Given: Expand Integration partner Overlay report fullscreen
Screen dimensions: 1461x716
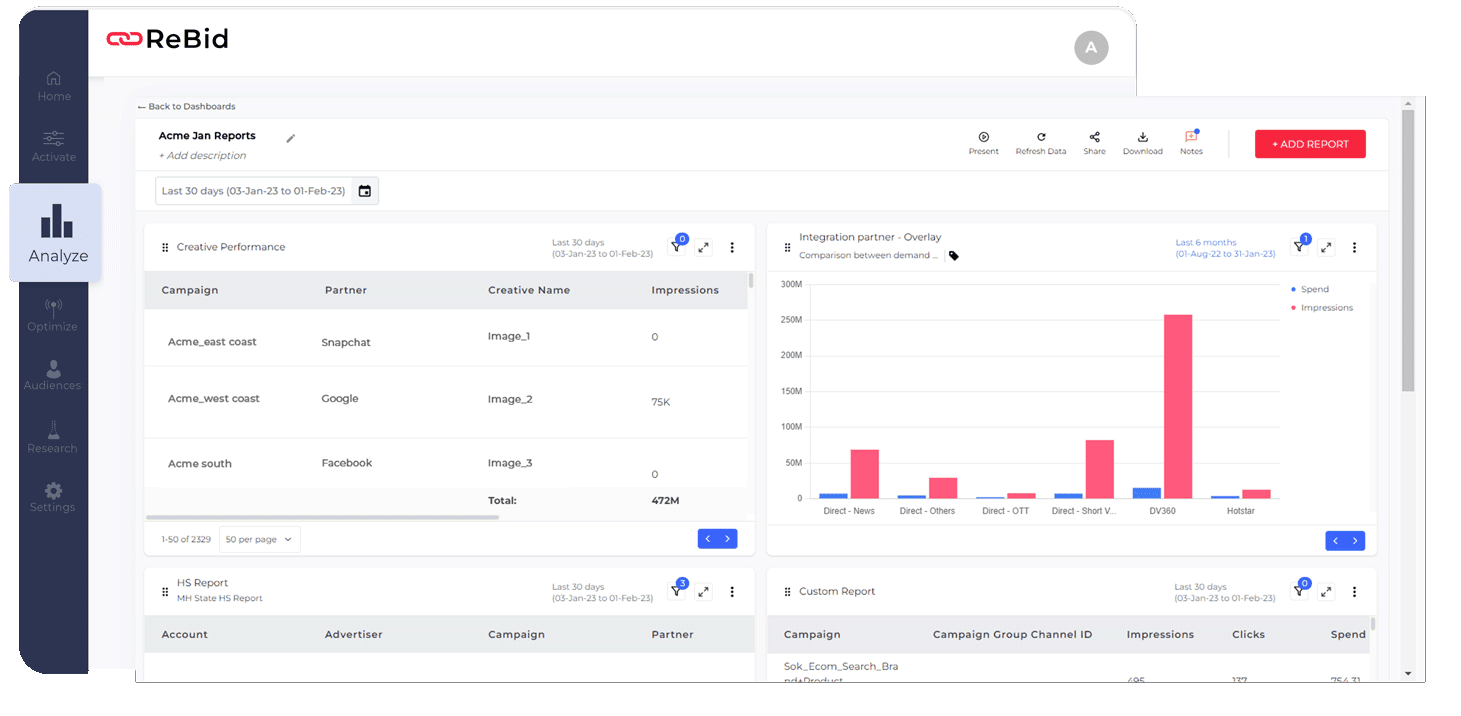Looking at the screenshot, I should pyautogui.click(x=1326, y=247).
